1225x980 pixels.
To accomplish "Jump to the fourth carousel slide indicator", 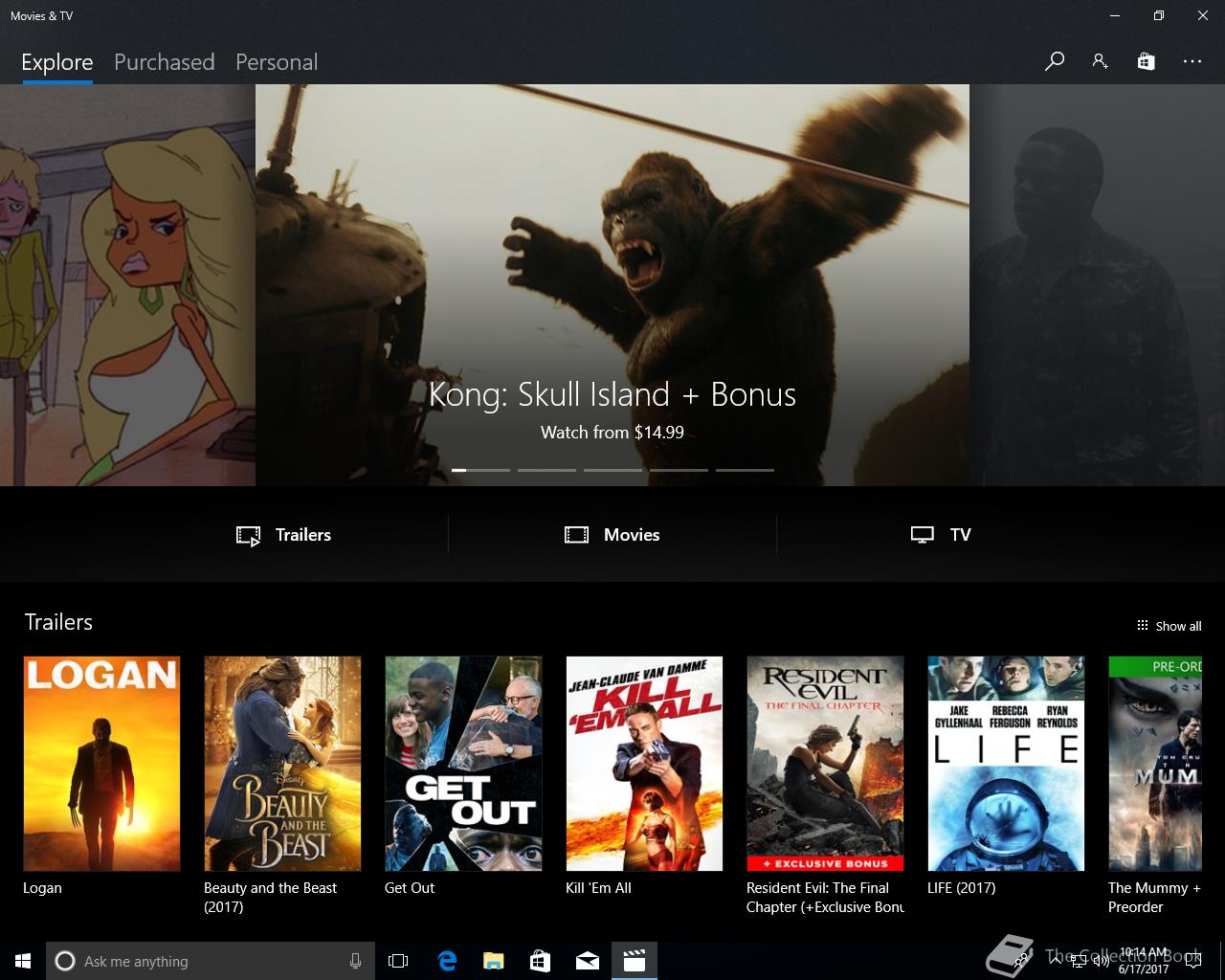I will click(679, 470).
